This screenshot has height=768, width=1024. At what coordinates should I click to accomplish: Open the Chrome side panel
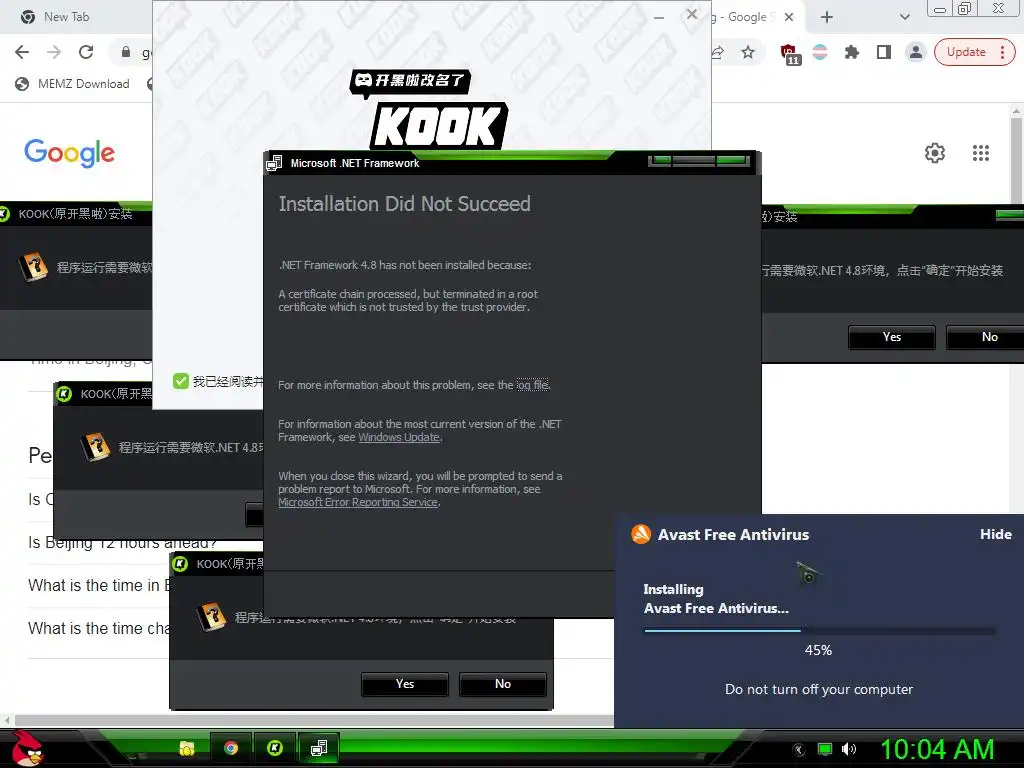(x=884, y=52)
